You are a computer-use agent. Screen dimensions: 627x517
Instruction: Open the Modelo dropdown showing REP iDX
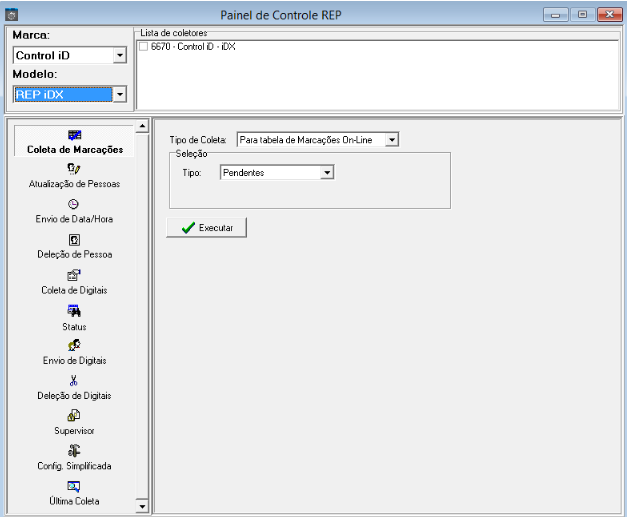pos(119,94)
